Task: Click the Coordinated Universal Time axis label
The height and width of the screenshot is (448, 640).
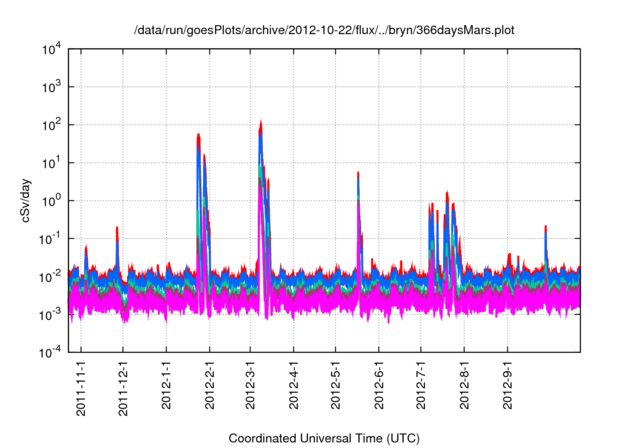Action: tap(325, 438)
